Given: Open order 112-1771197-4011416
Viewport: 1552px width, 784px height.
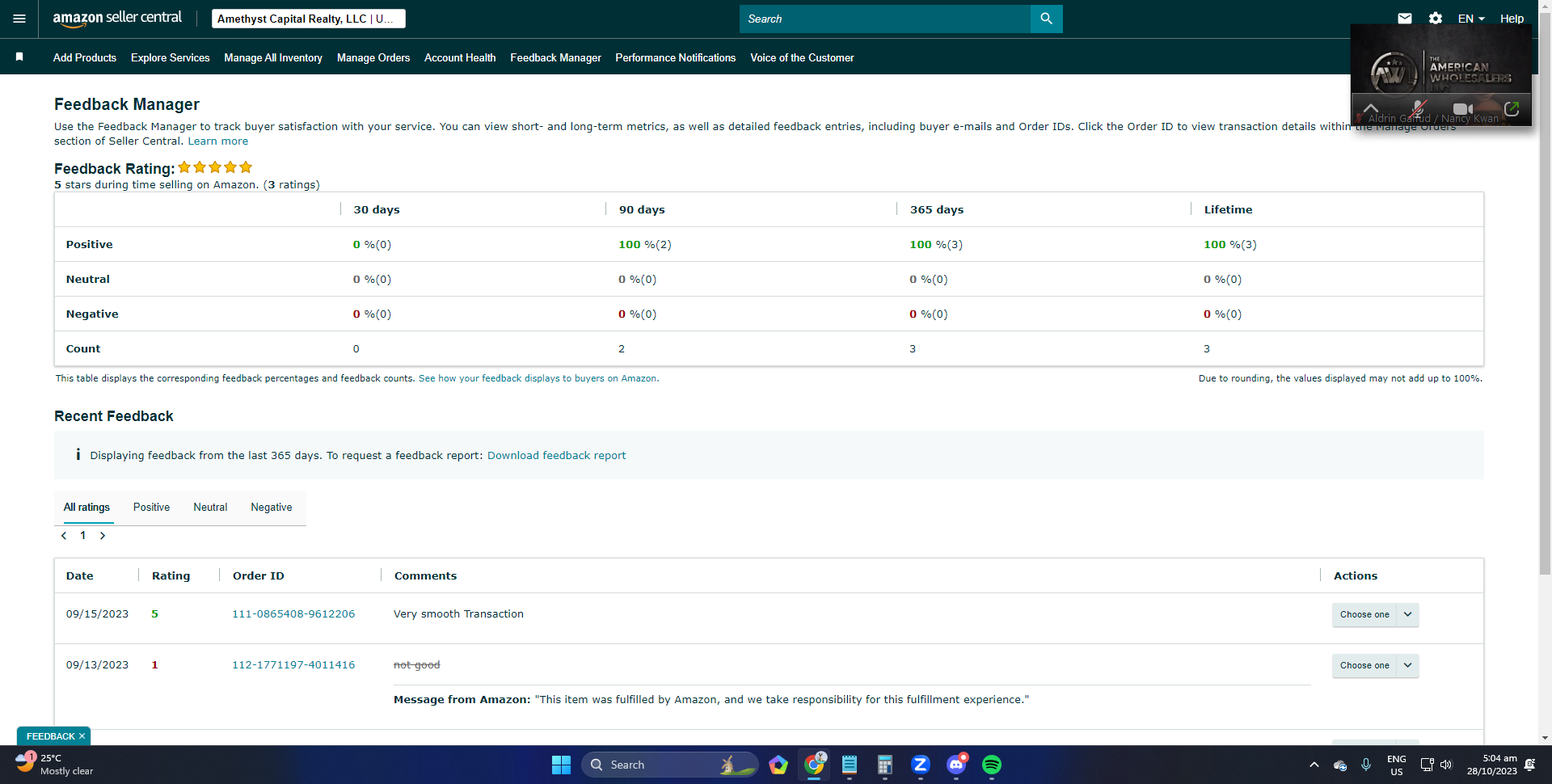Looking at the screenshot, I should click(293, 665).
